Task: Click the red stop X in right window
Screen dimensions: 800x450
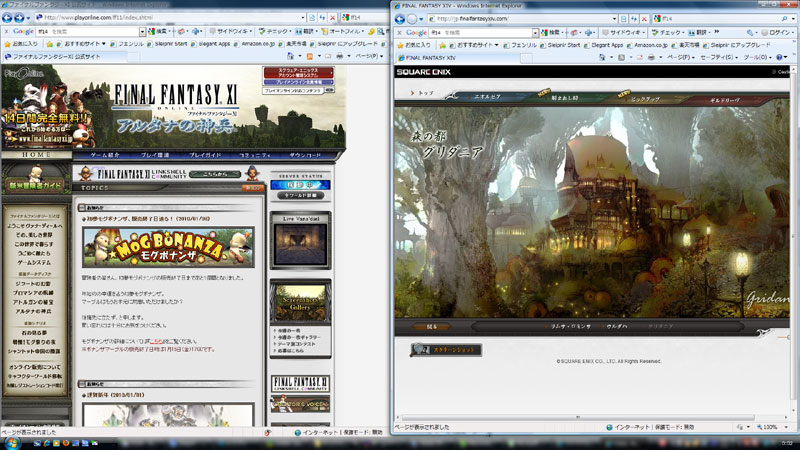Action: point(644,18)
